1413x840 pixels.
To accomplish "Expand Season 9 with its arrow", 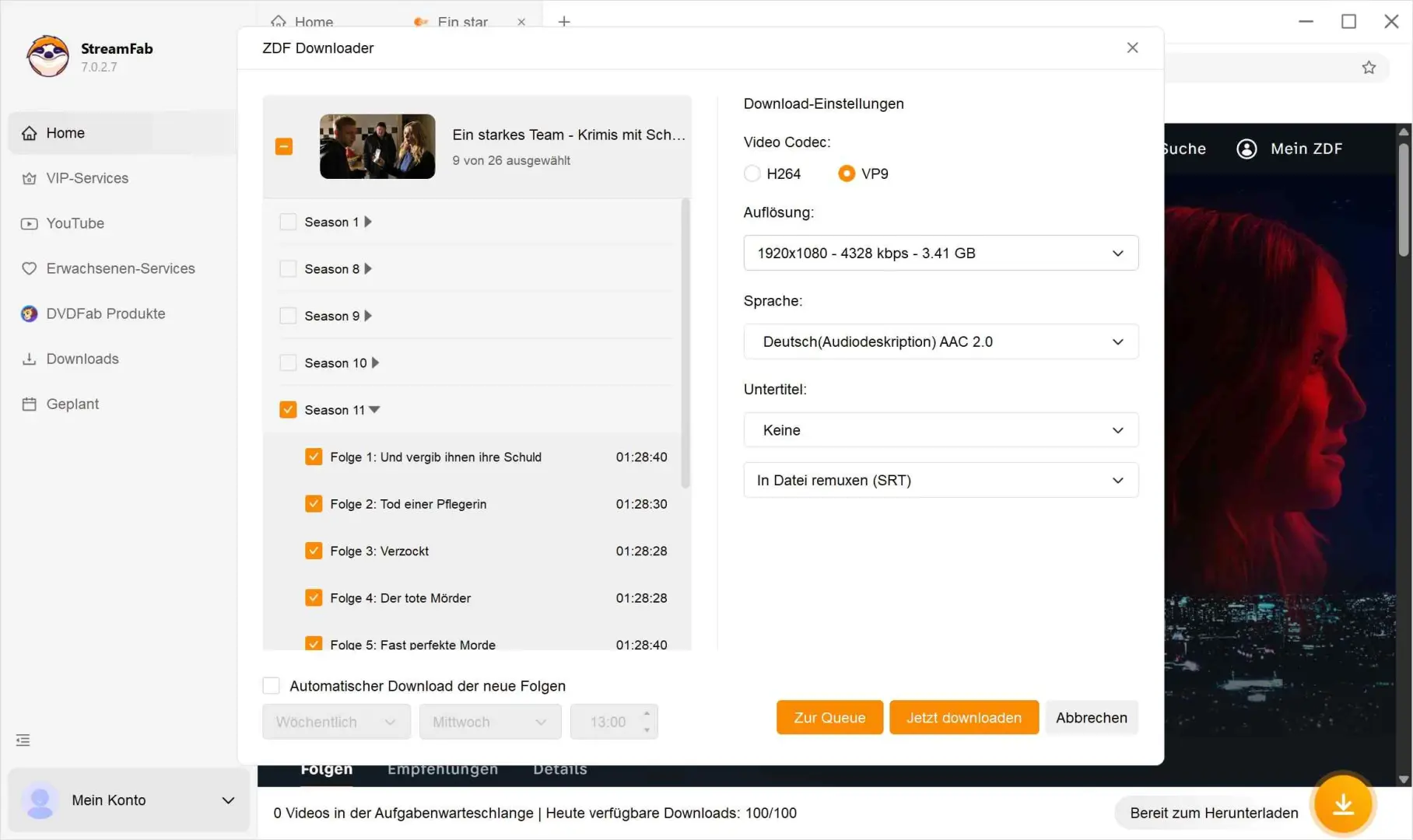I will [368, 316].
